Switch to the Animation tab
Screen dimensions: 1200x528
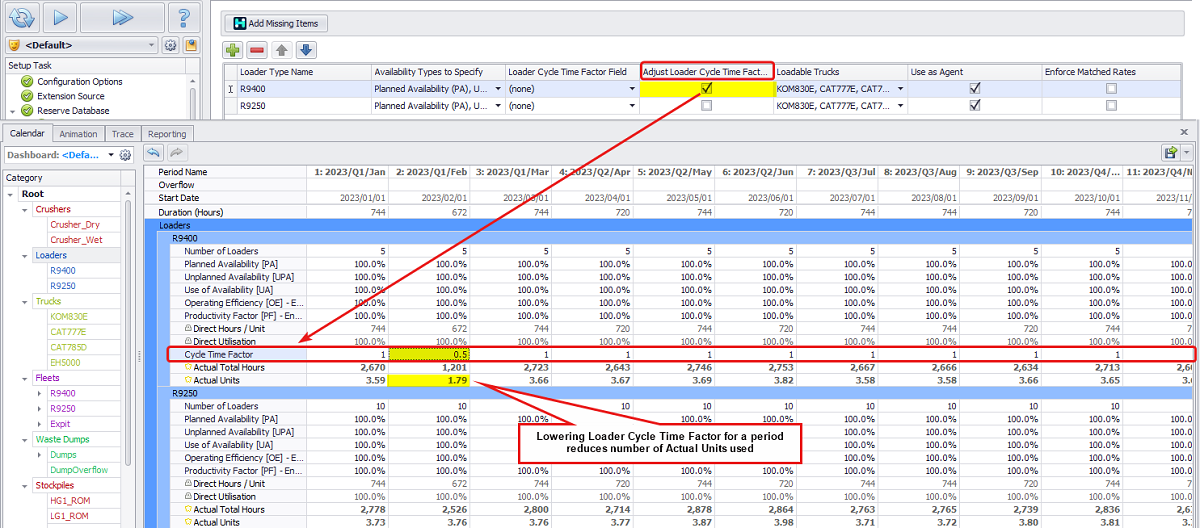pyautogui.click(x=78, y=134)
